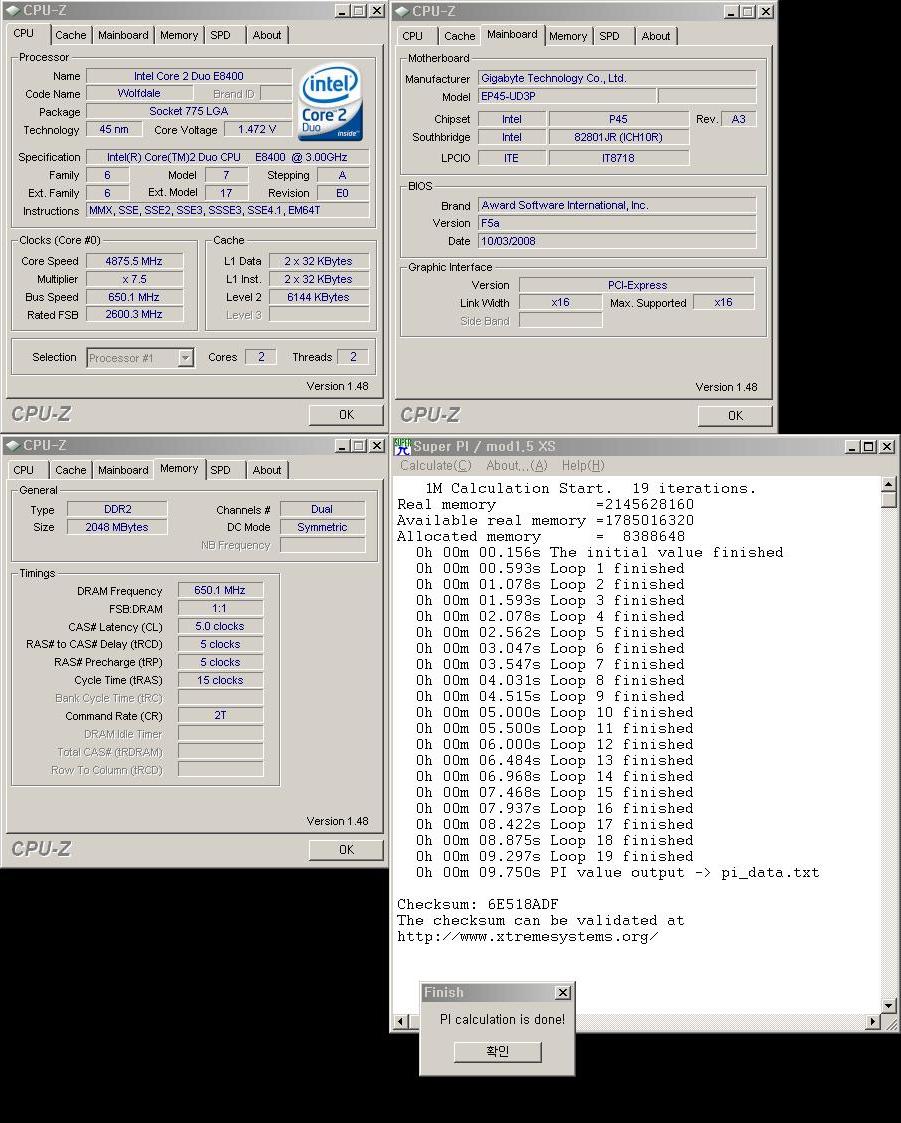The image size is (901, 1123).
Task: Open About tab in top-right Mainboard CPU-Z window
Action: coord(655,36)
